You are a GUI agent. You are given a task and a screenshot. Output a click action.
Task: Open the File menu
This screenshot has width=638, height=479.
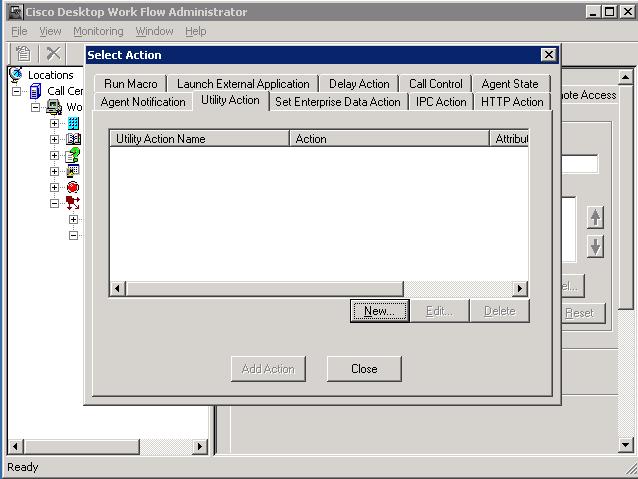(19, 31)
